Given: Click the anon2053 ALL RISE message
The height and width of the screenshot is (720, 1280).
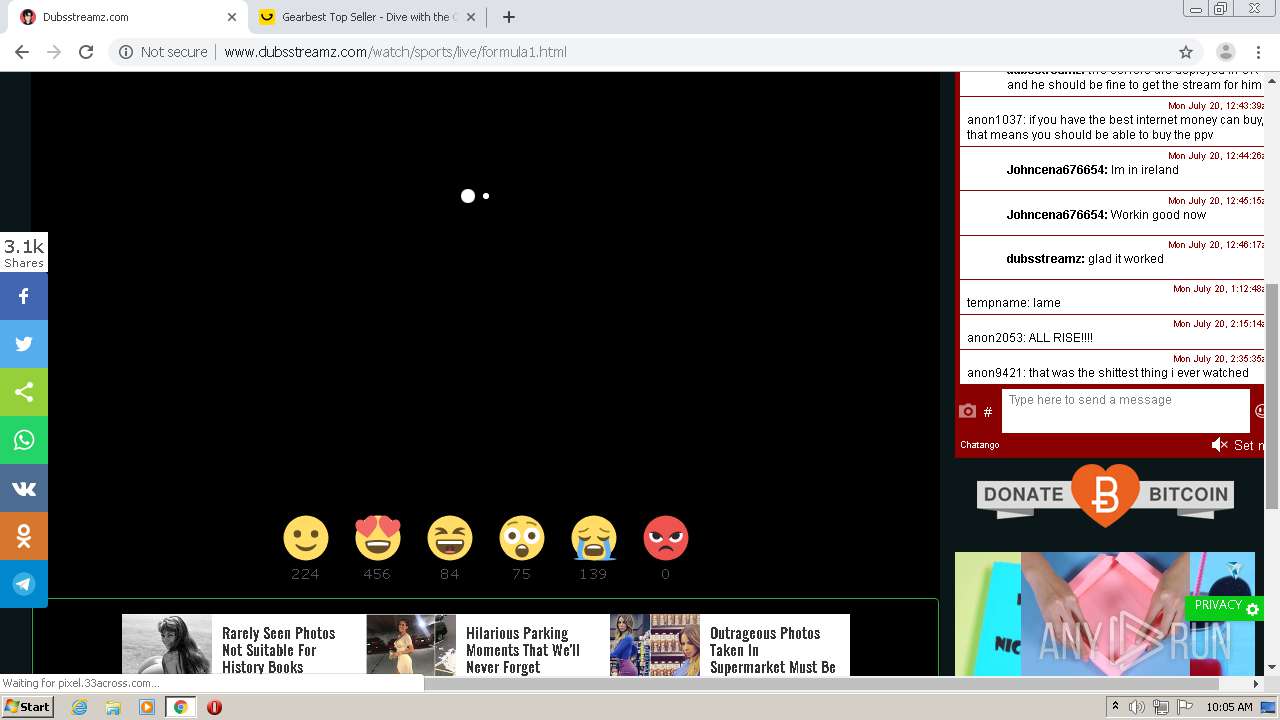Looking at the screenshot, I should tap(1030, 338).
